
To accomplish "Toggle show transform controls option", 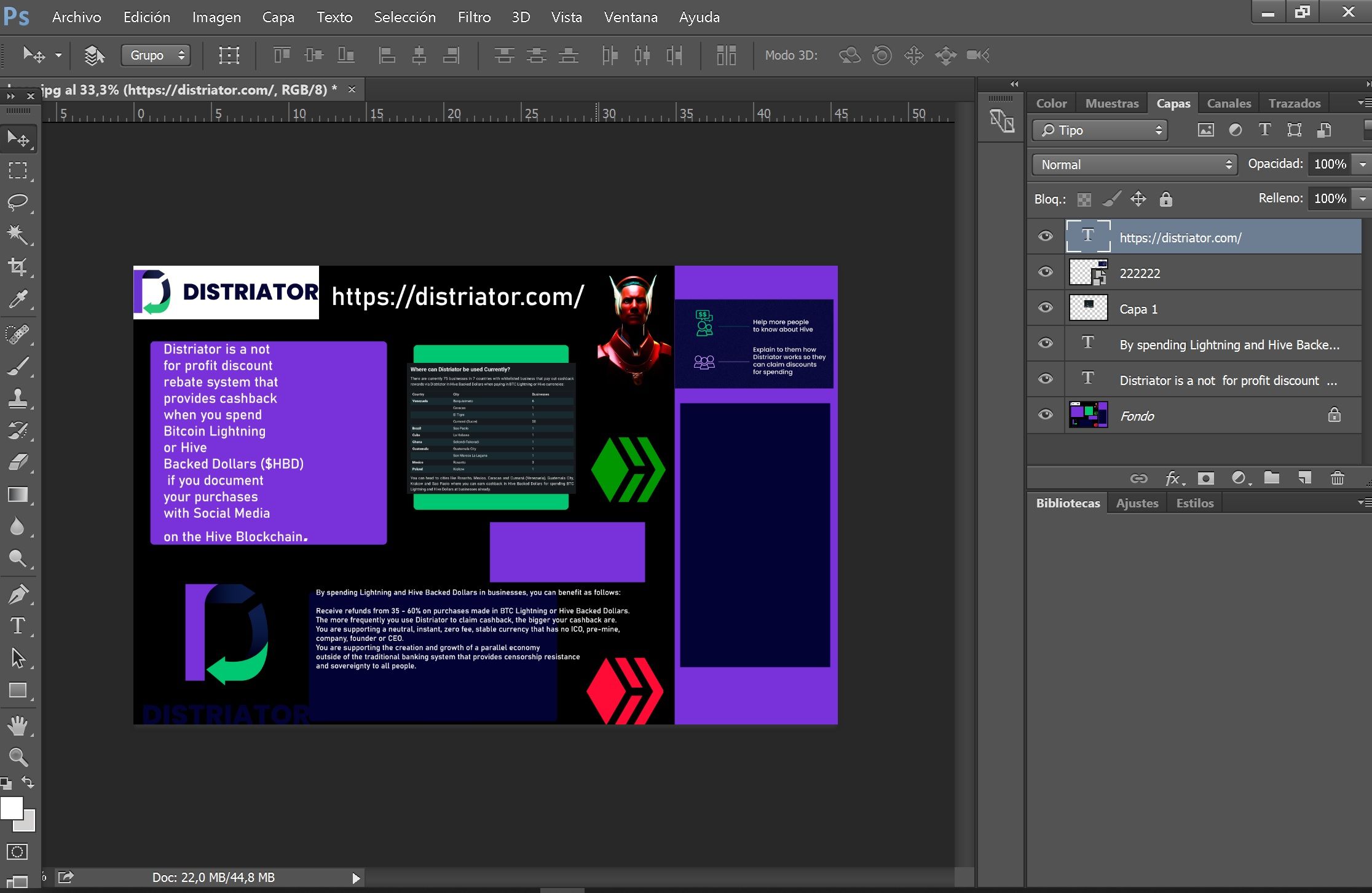I will point(229,55).
